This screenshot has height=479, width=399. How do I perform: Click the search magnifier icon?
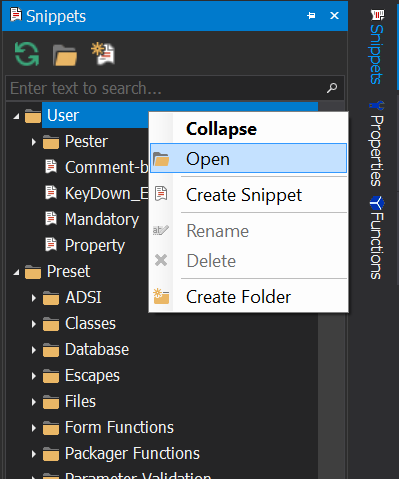pyautogui.click(x=332, y=88)
